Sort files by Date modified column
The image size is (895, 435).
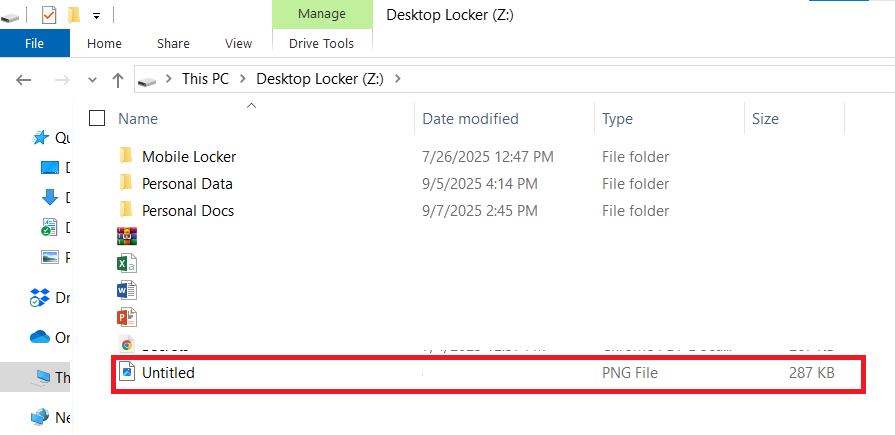(x=470, y=119)
